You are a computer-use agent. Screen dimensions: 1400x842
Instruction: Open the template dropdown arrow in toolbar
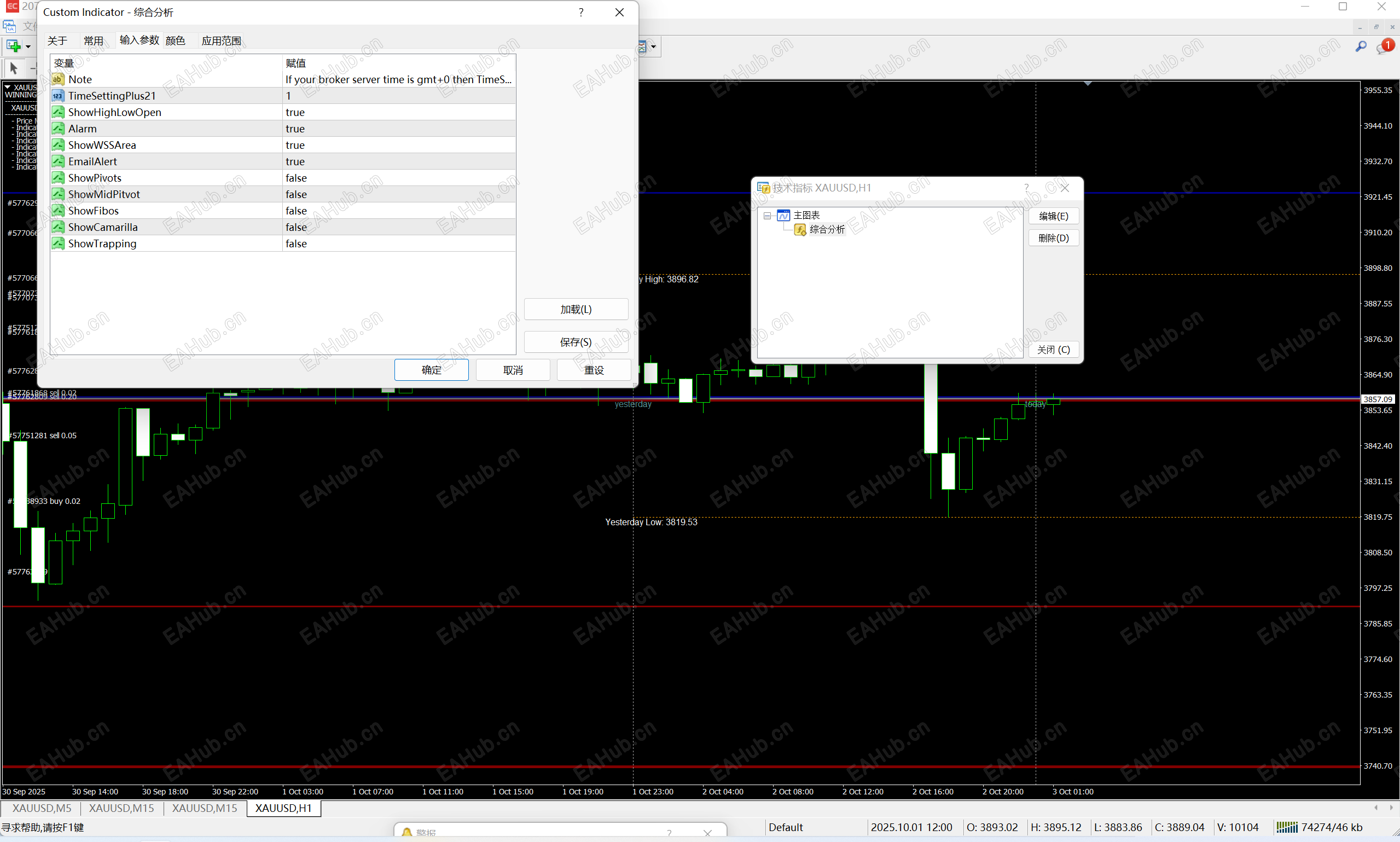click(x=653, y=47)
